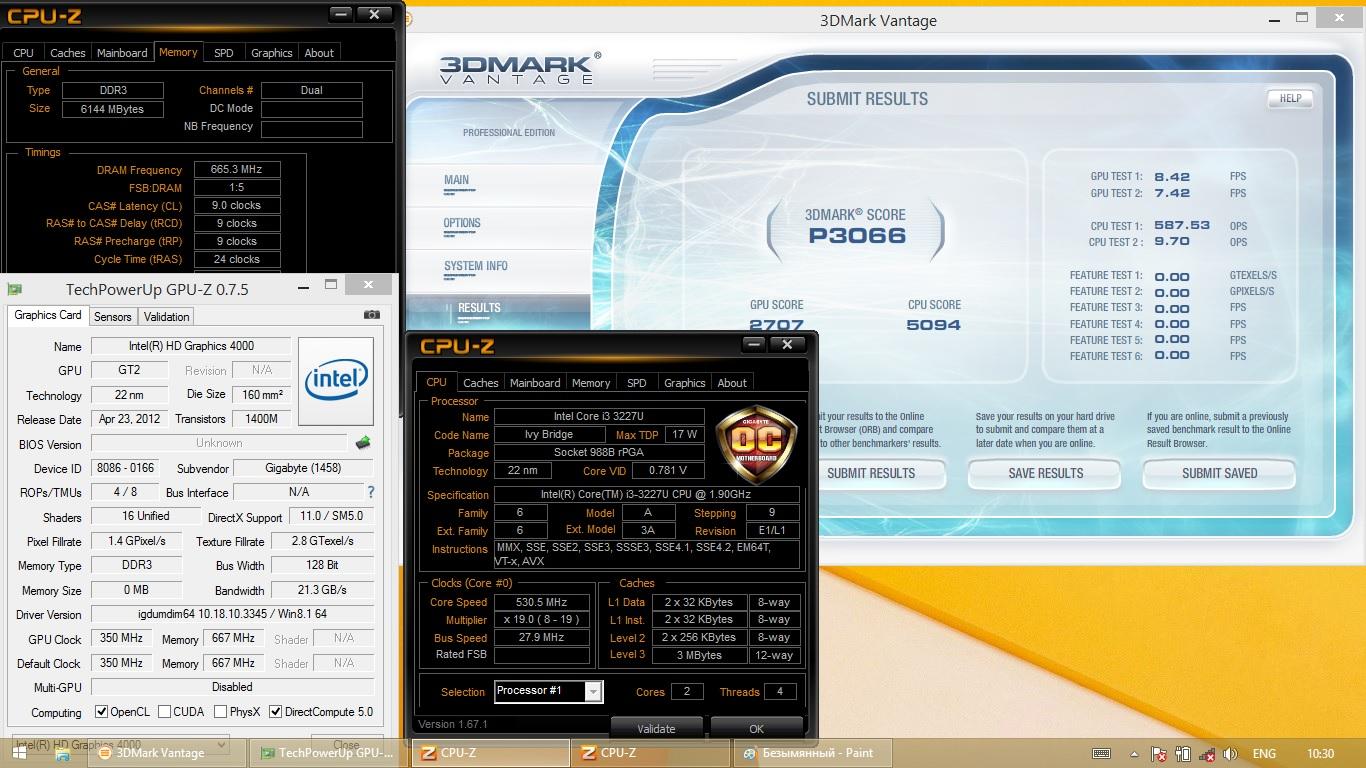Viewport: 1366px width, 768px height.
Task: Click the GPU Name field Intel(R) HD Graphics 4000
Action: coord(191,346)
